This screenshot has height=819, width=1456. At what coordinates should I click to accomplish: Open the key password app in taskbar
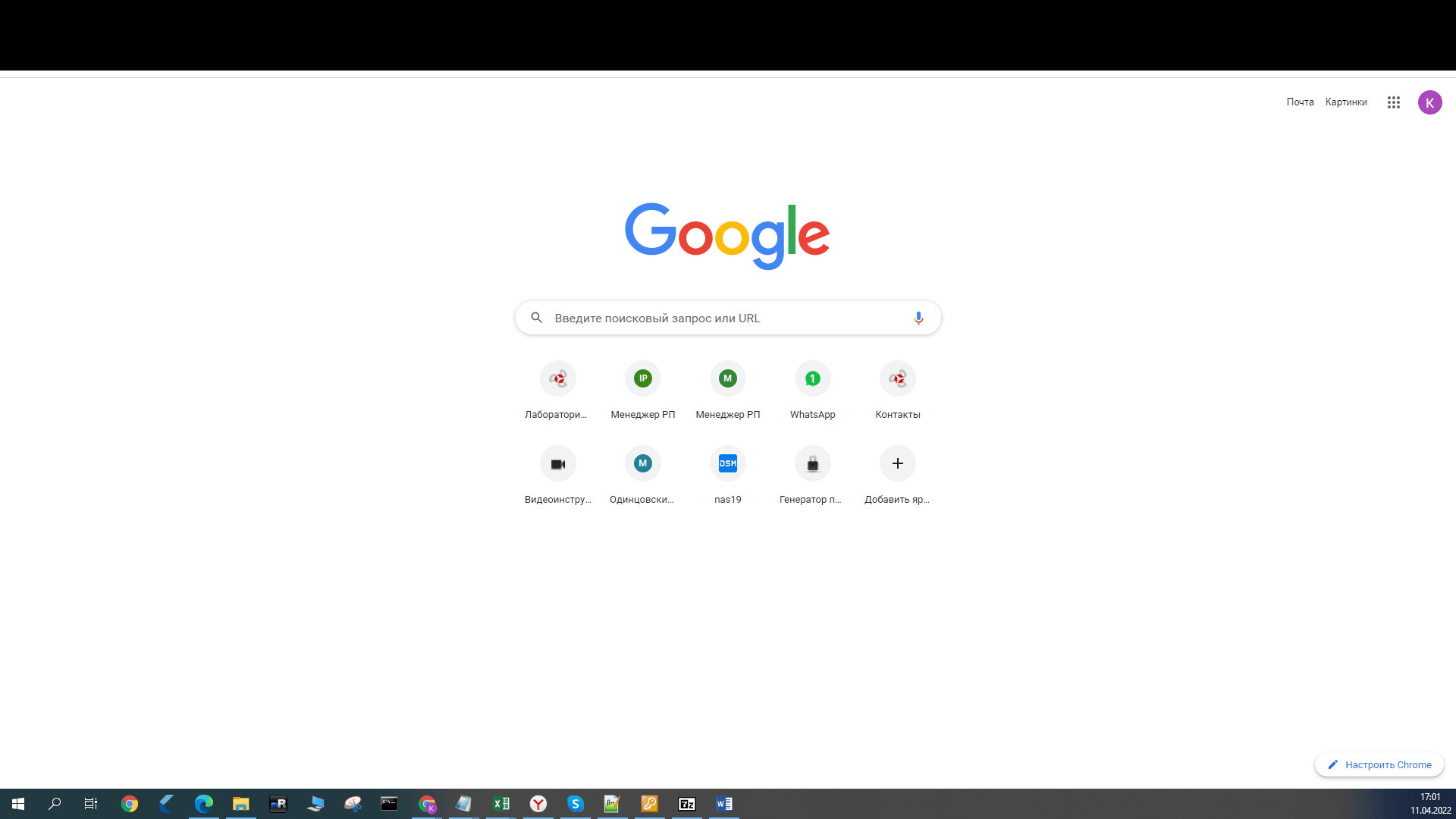click(650, 804)
